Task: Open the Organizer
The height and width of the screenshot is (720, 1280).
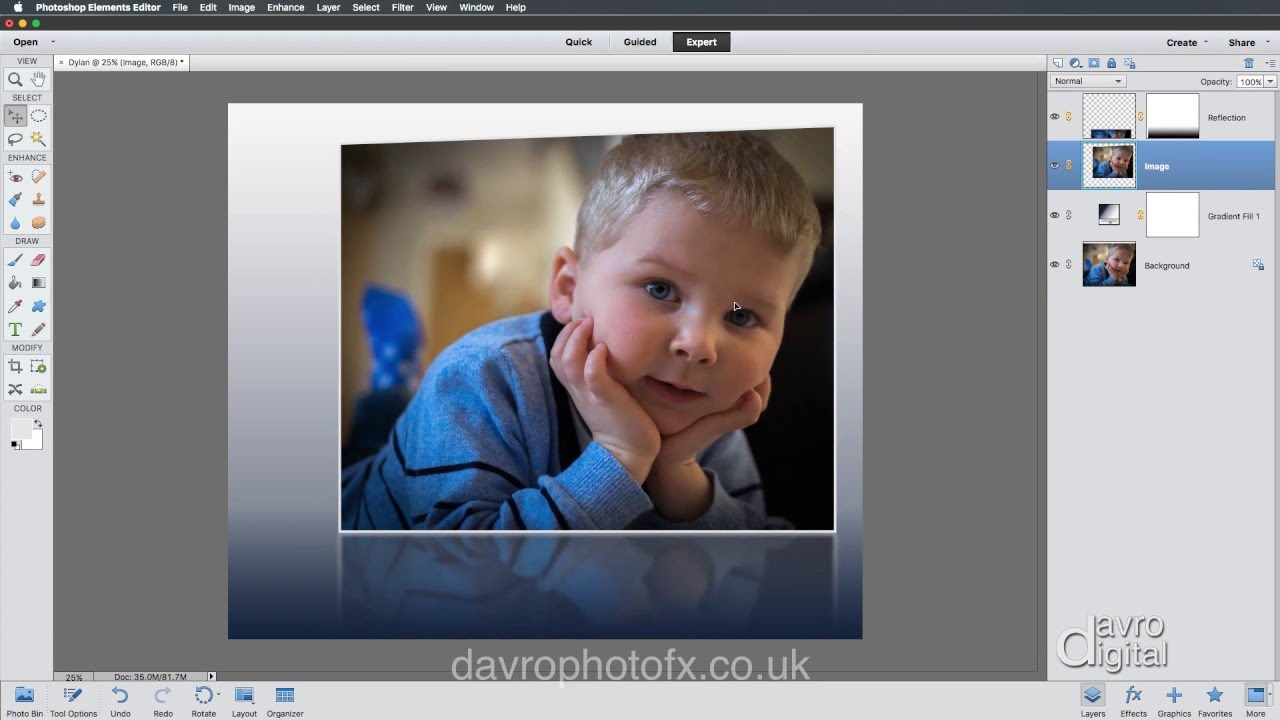Action: click(x=285, y=701)
